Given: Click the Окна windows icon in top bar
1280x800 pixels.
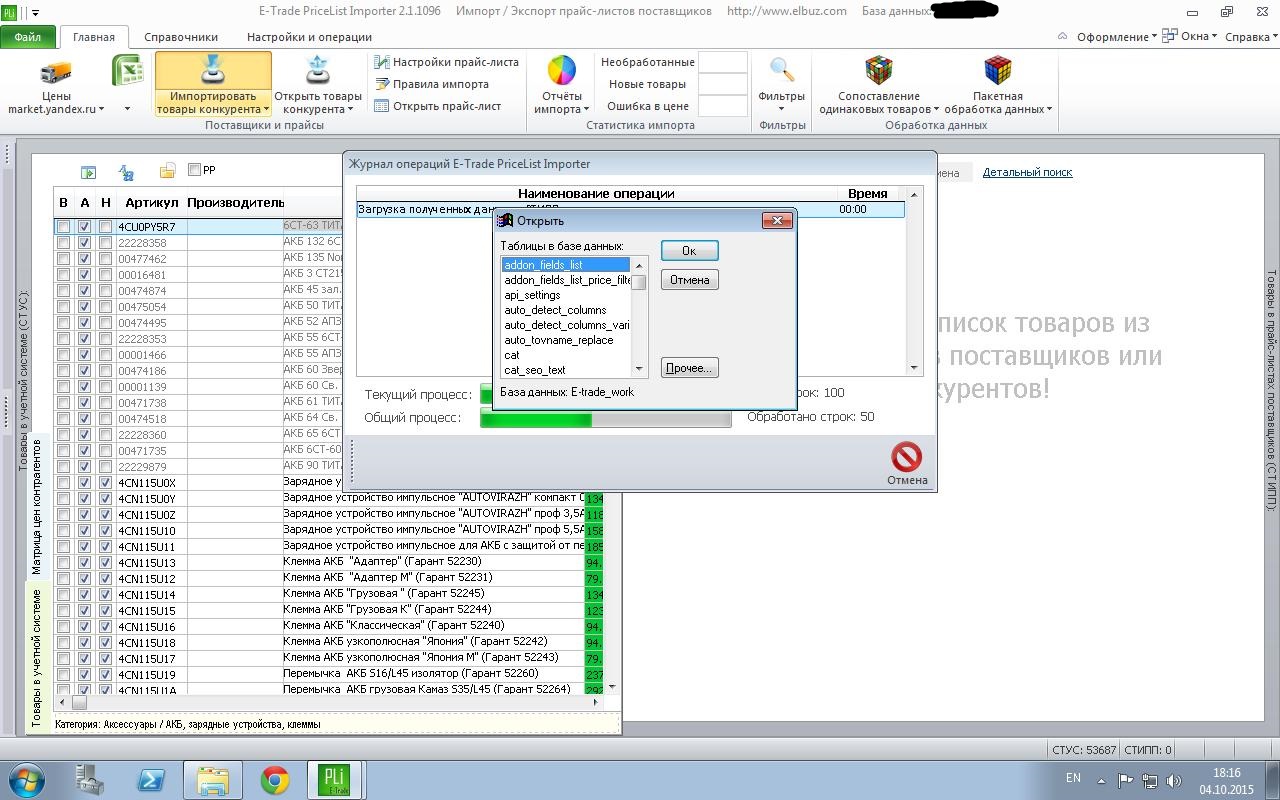Looking at the screenshot, I should pyautogui.click(x=1171, y=36).
